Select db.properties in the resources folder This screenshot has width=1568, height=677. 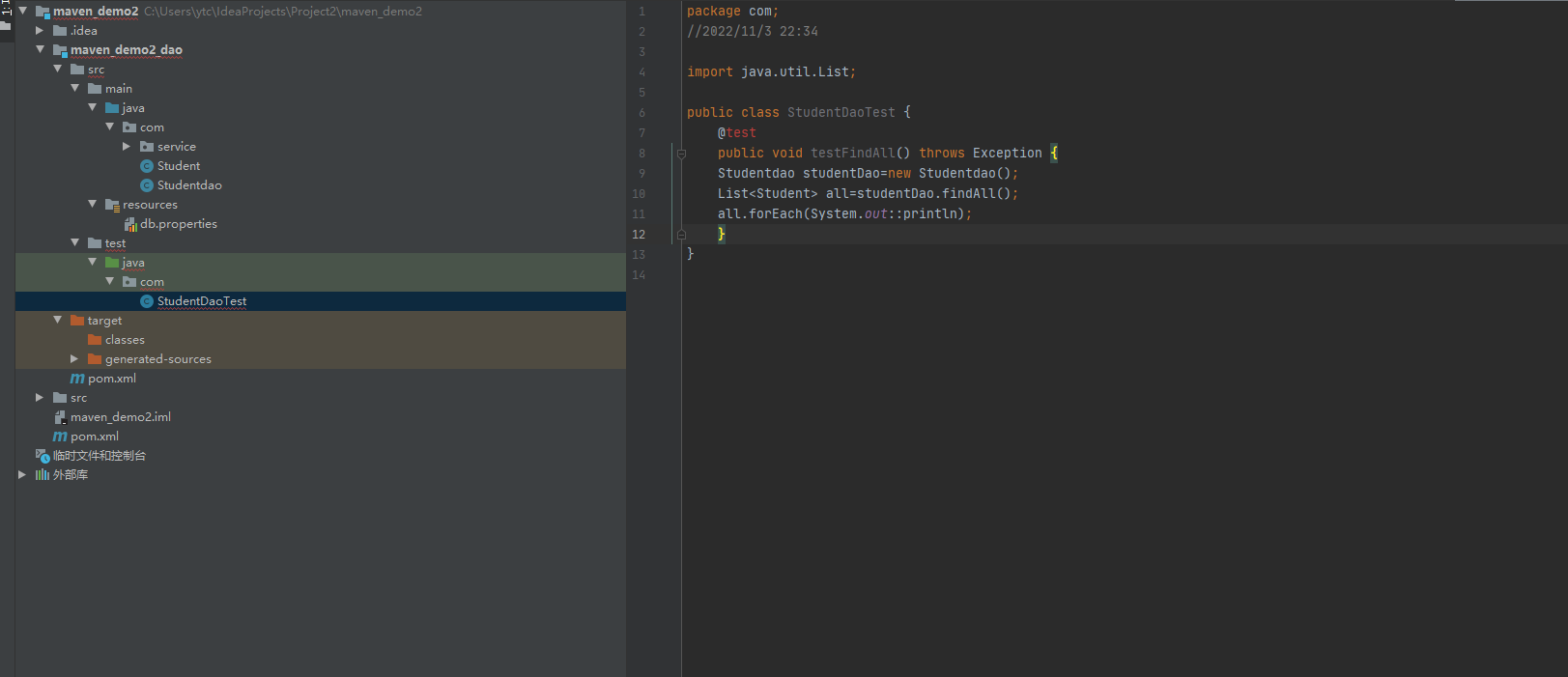(179, 224)
